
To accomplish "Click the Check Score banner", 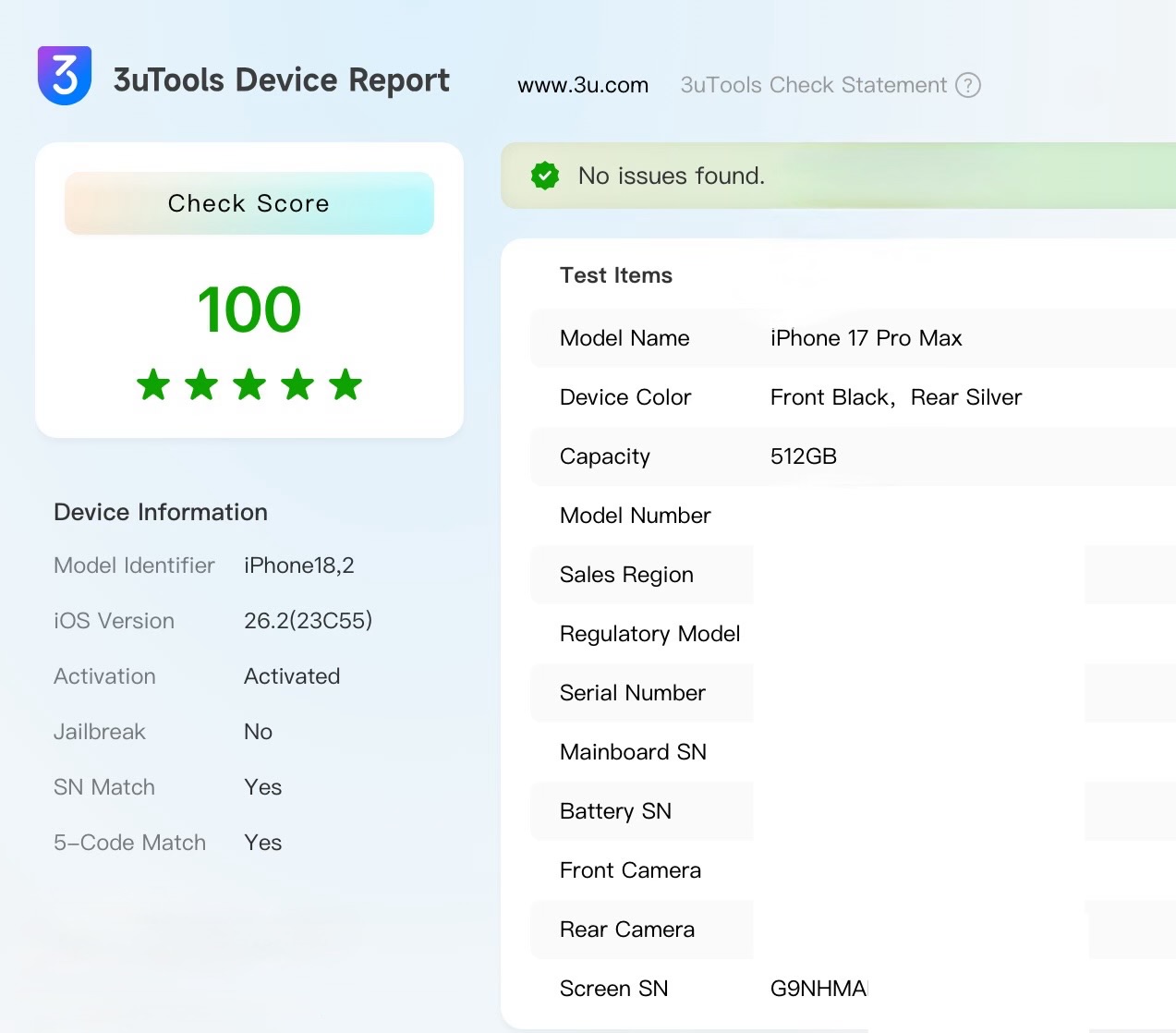I will [249, 203].
